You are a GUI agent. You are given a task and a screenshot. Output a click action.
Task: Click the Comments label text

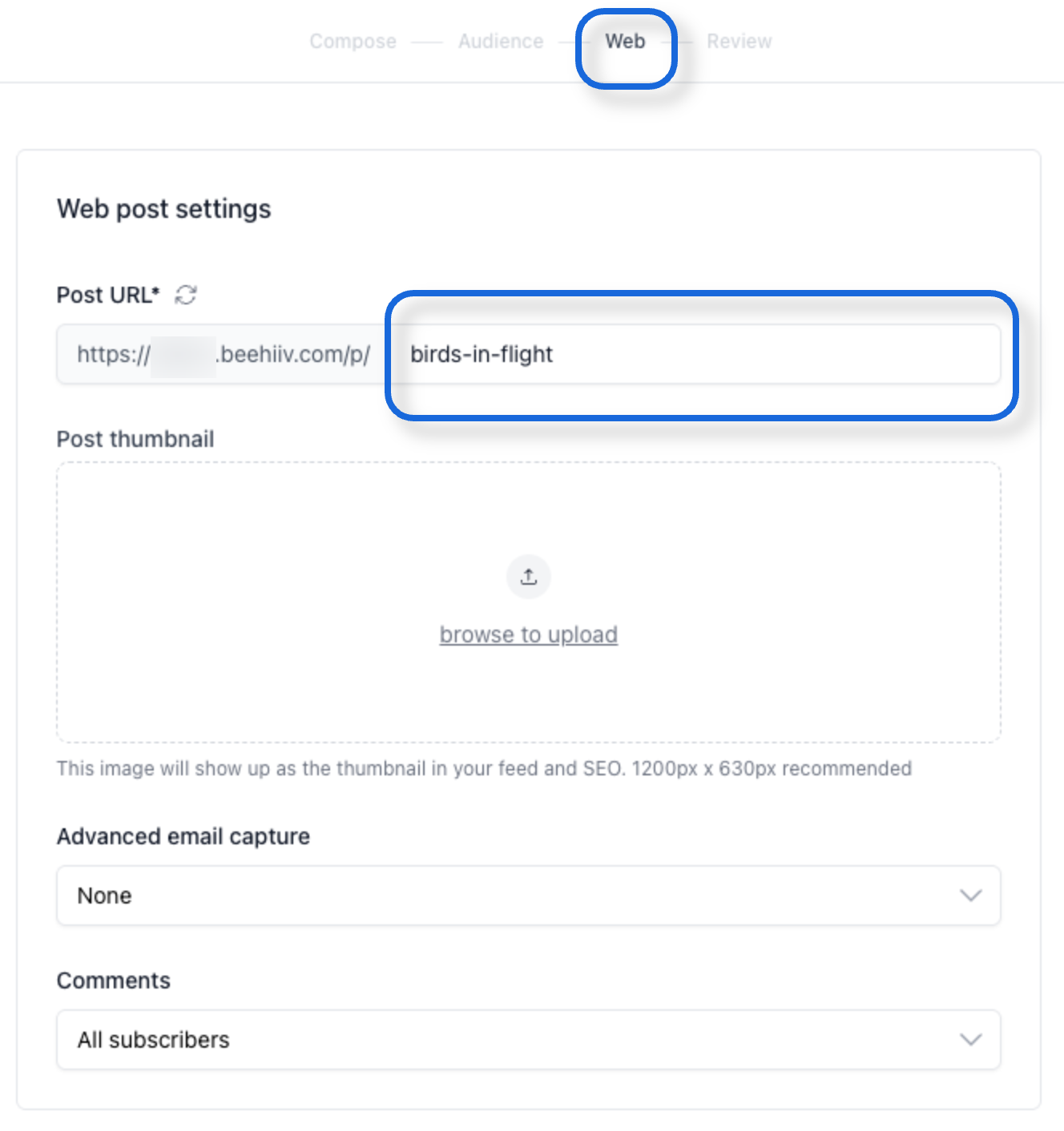coord(114,980)
